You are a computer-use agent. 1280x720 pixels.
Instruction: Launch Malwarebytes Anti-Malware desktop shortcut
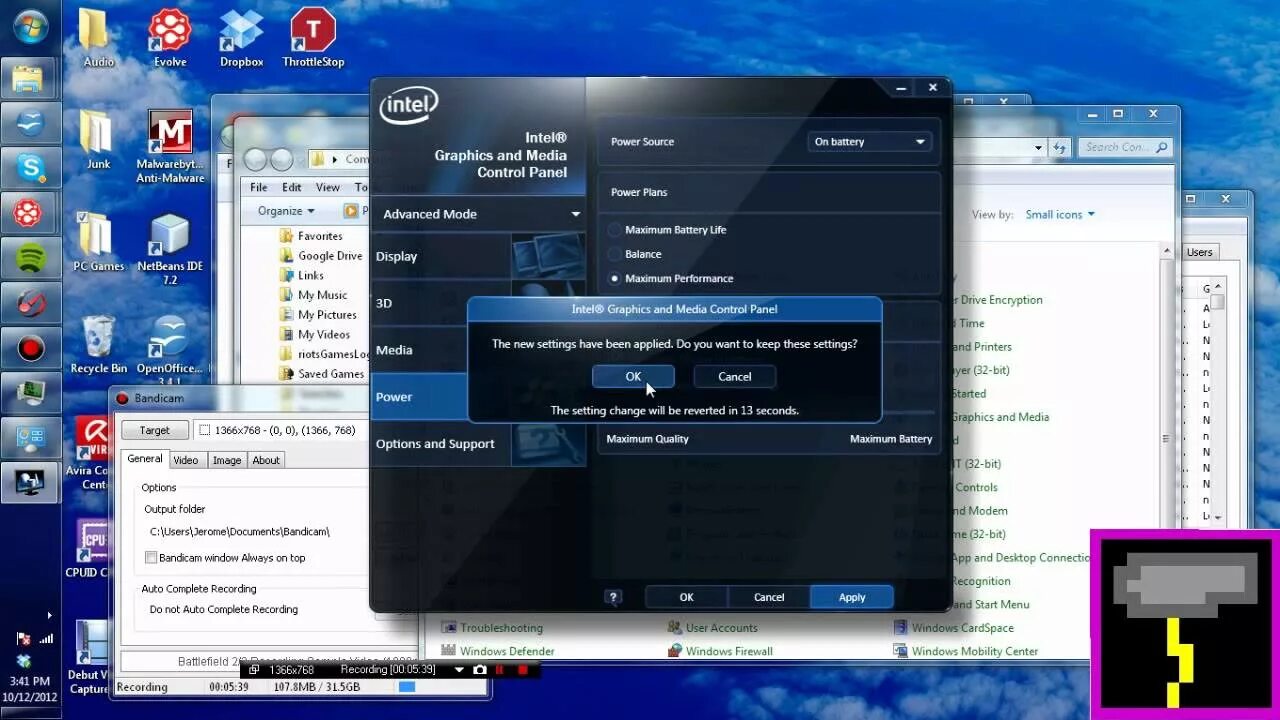[170, 147]
